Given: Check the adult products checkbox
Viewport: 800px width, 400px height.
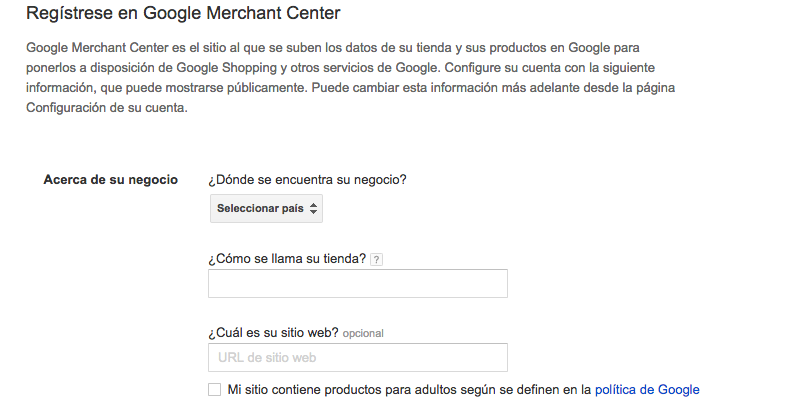Looking at the screenshot, I should click(x=215, y=390).
